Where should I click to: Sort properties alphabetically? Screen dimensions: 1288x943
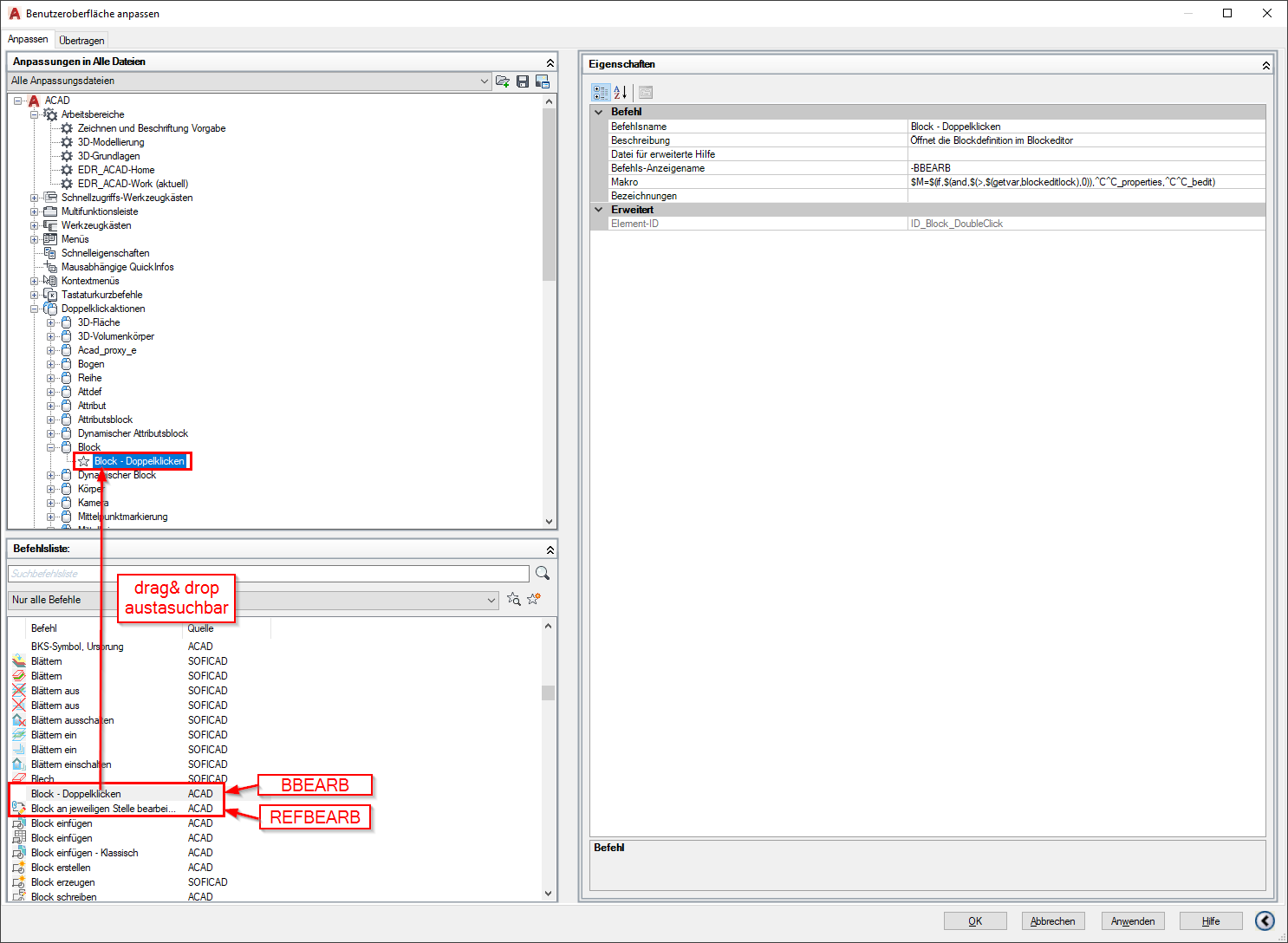pos(621,92)
